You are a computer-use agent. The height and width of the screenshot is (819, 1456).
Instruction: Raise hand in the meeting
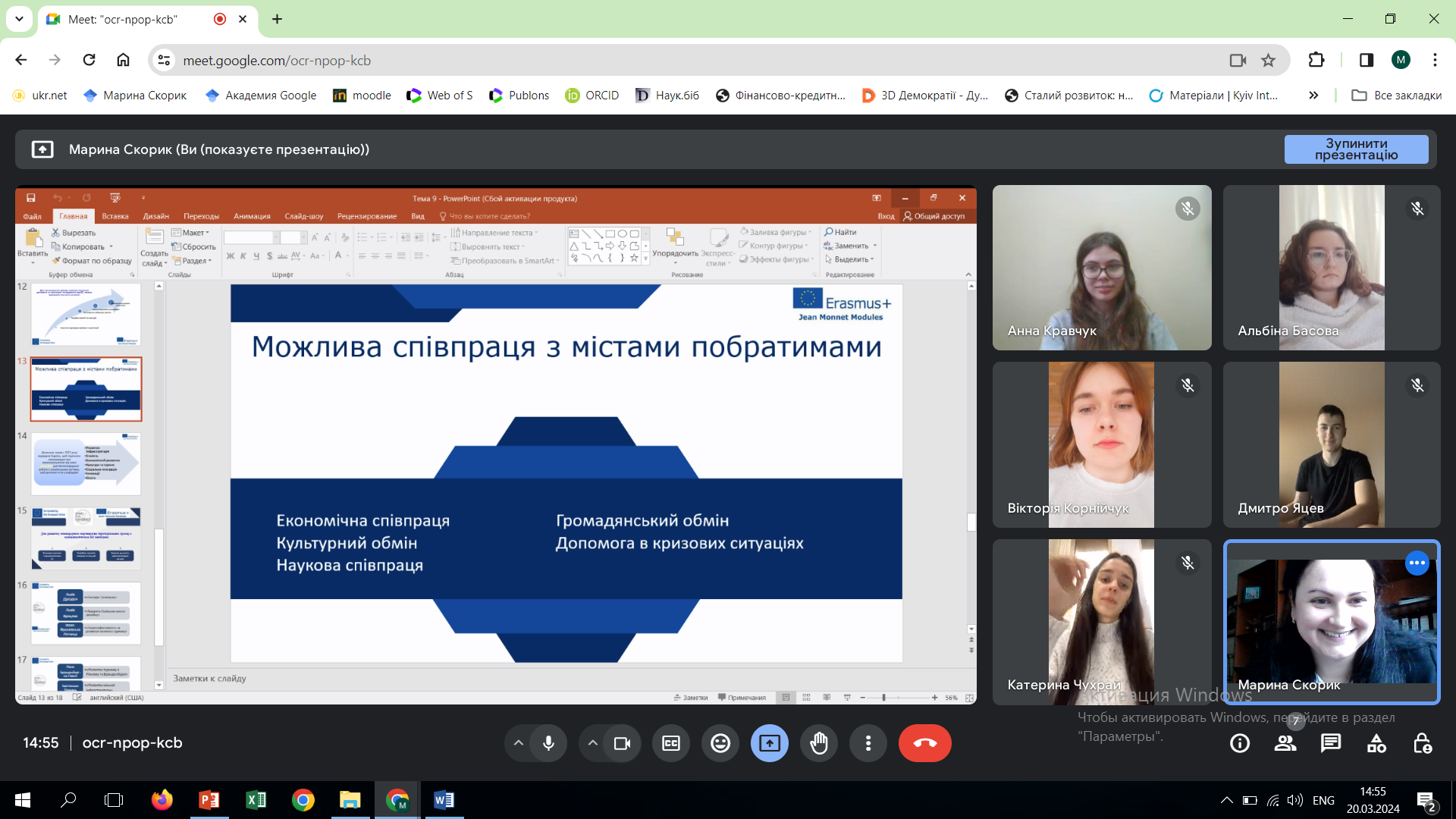click(x=819, y=743)
